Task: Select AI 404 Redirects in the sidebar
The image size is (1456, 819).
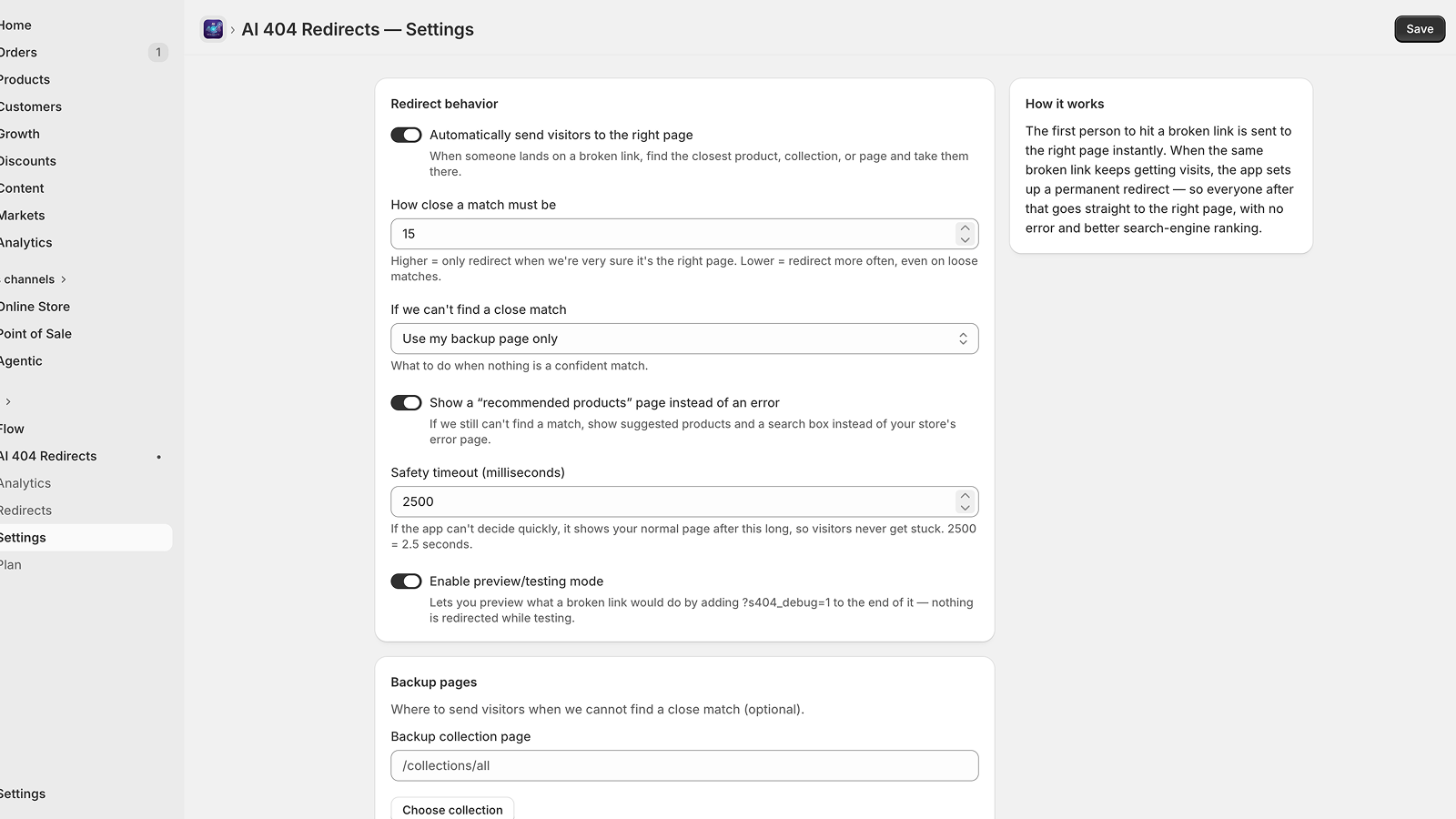Action: [48, 457]
